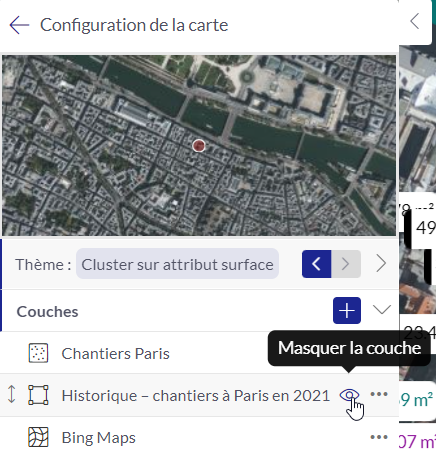This screenshot has height=457, width=436.
Task: Edit the theme name Cluster sur attribut surface
Action: [x=177, y=264]
